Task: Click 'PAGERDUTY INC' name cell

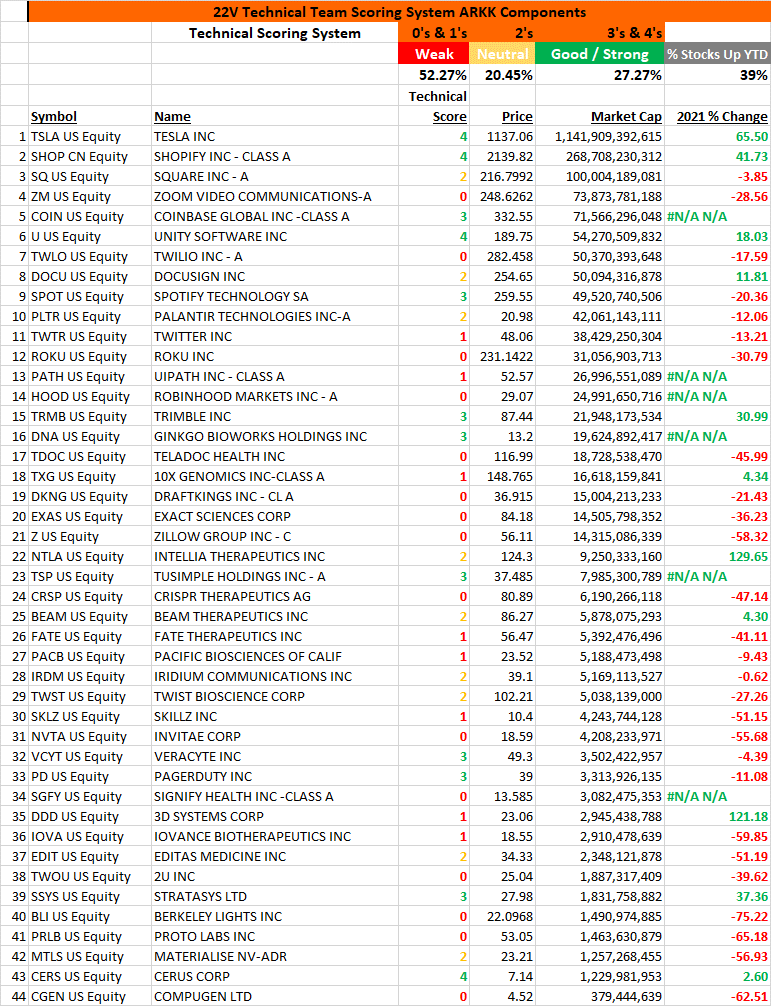Action: [275, 776]
